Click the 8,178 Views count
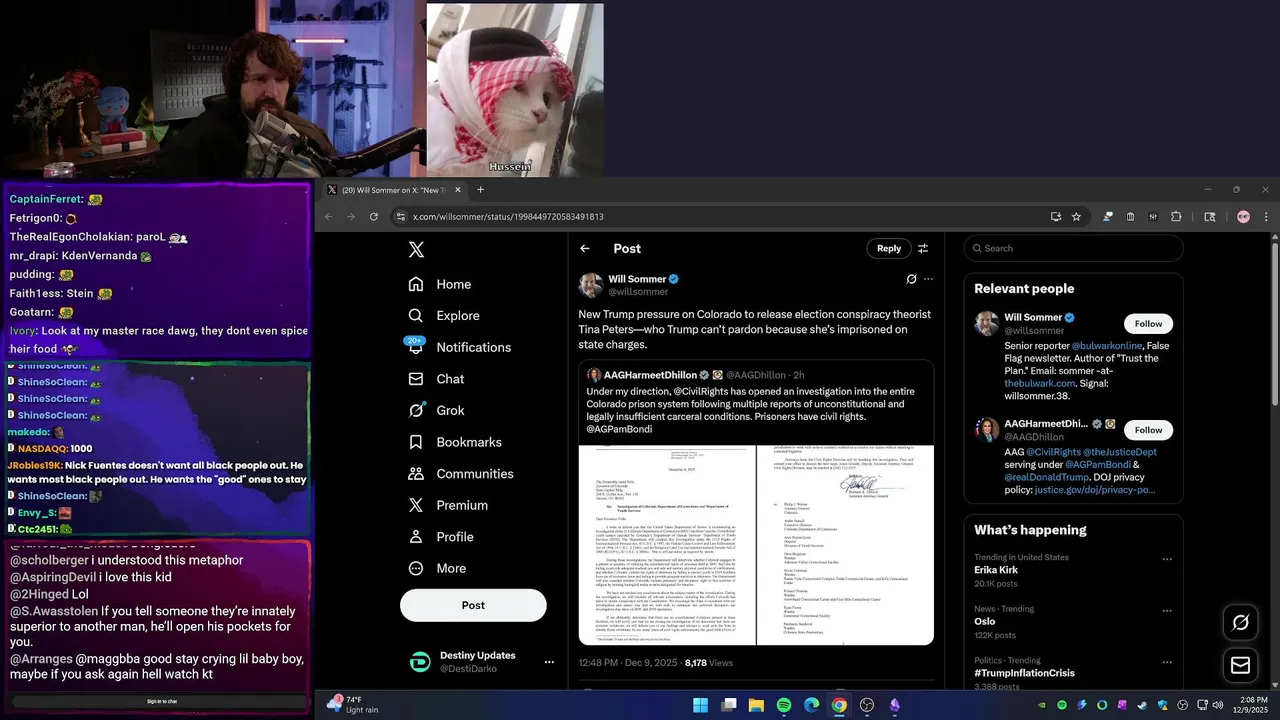Image resolution: width=1280 pixels, height=720 pixels. tap(709, 663)
